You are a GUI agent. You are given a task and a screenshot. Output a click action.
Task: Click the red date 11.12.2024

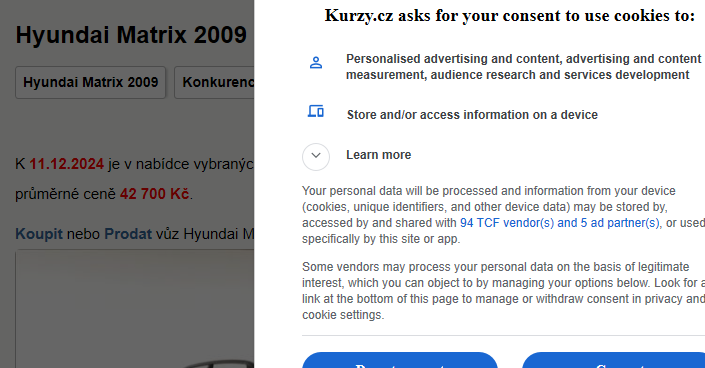(67, 164)
